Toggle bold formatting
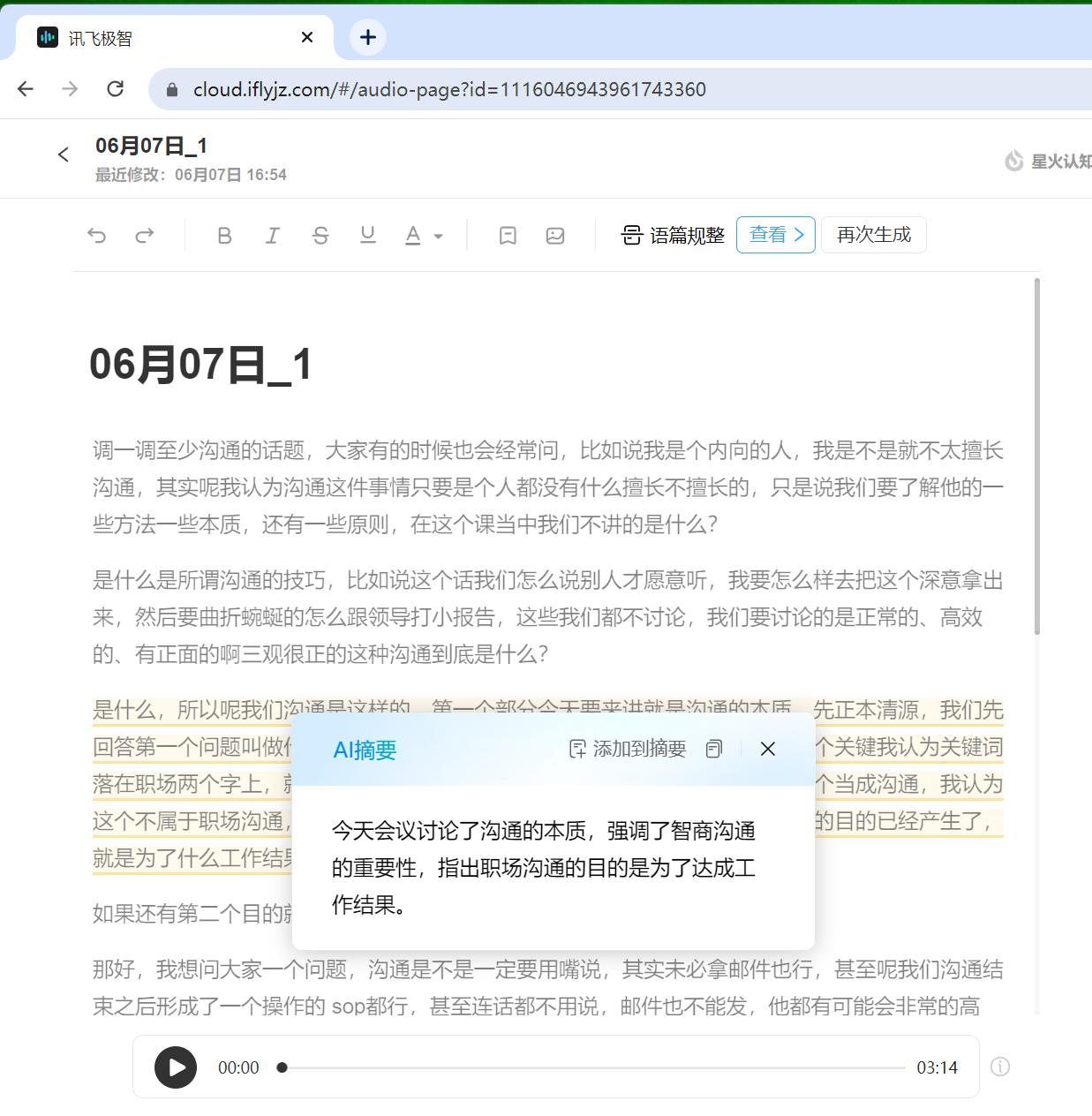The width and height of the screenshot is (1092, 1116). (224, 235)
